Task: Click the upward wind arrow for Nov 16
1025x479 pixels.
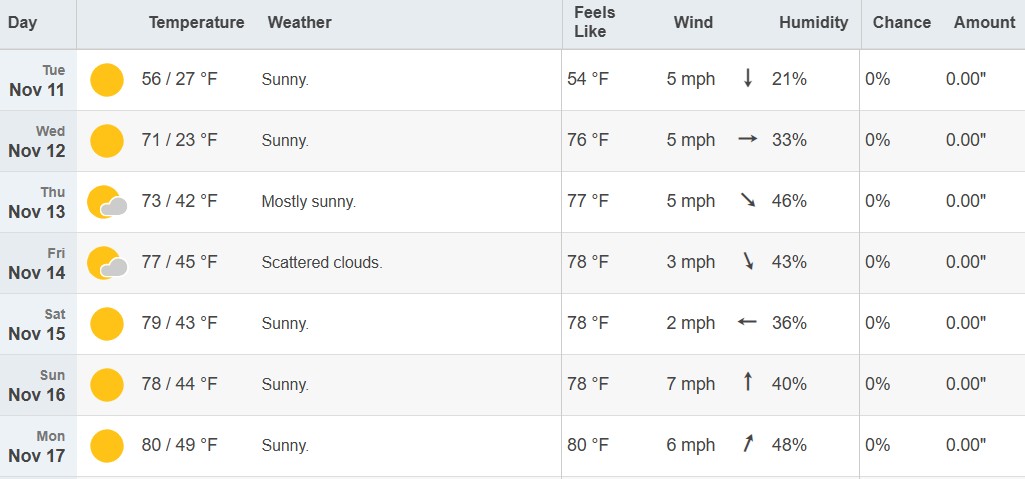Action: (747, 384)
